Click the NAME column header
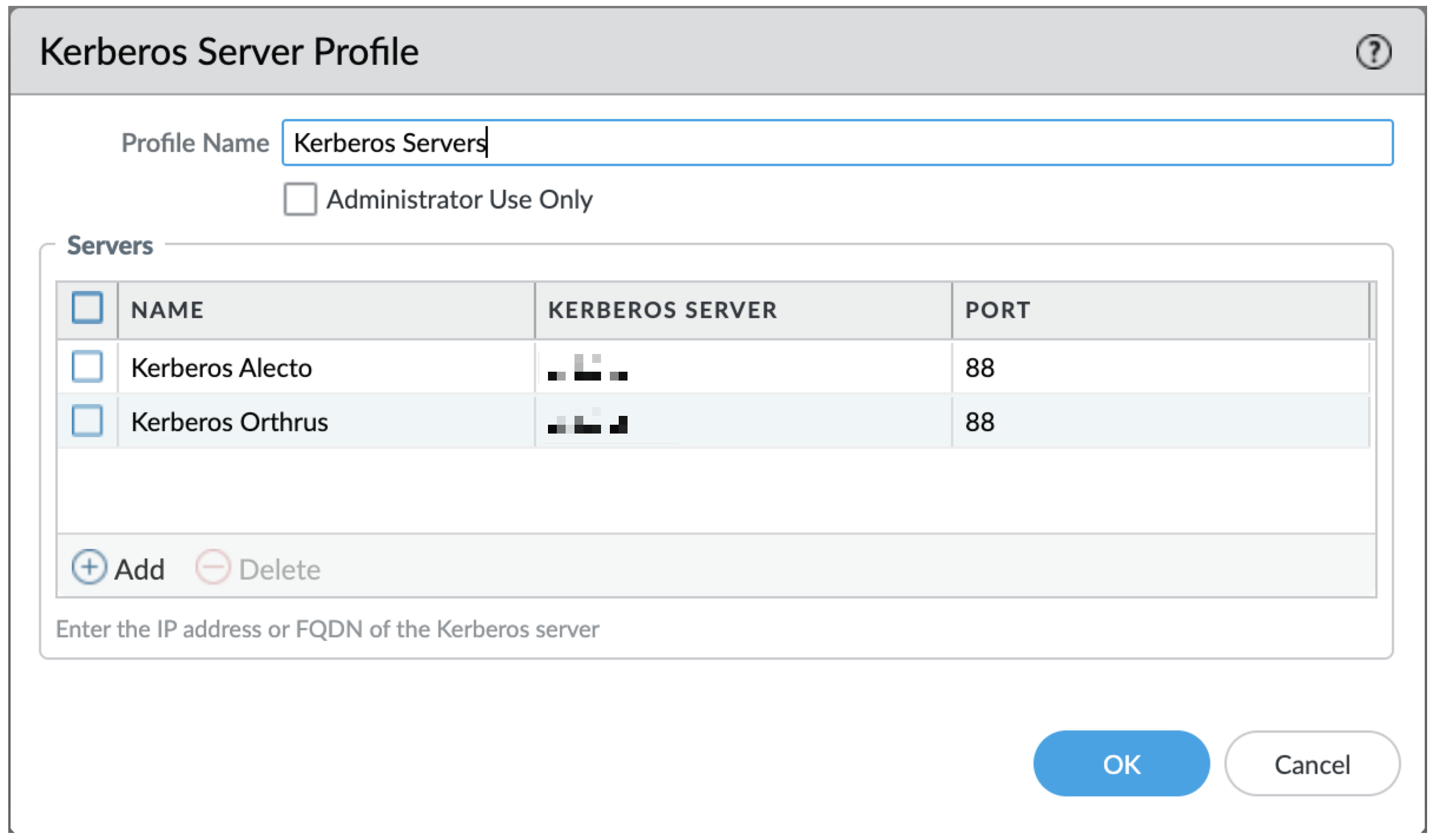Screen dimensions: 1433x840 (x=168, y=309)
